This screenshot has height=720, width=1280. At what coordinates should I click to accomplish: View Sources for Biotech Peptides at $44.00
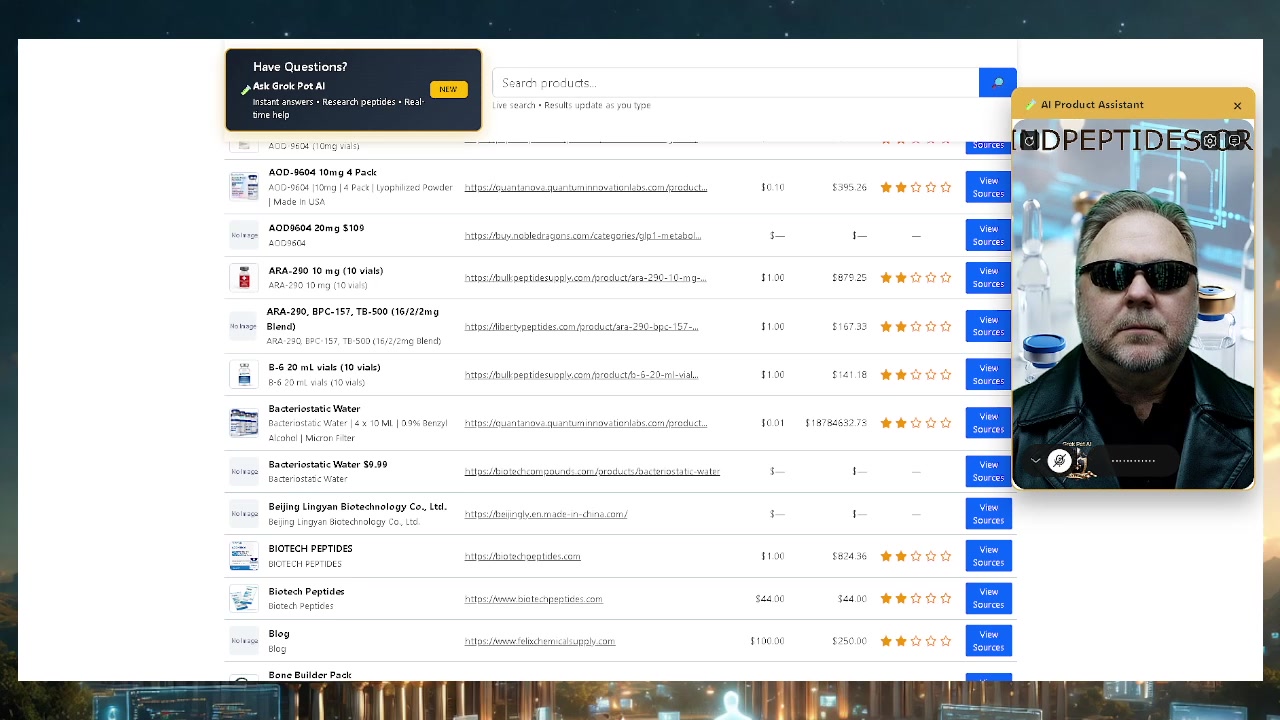point(988,598)
